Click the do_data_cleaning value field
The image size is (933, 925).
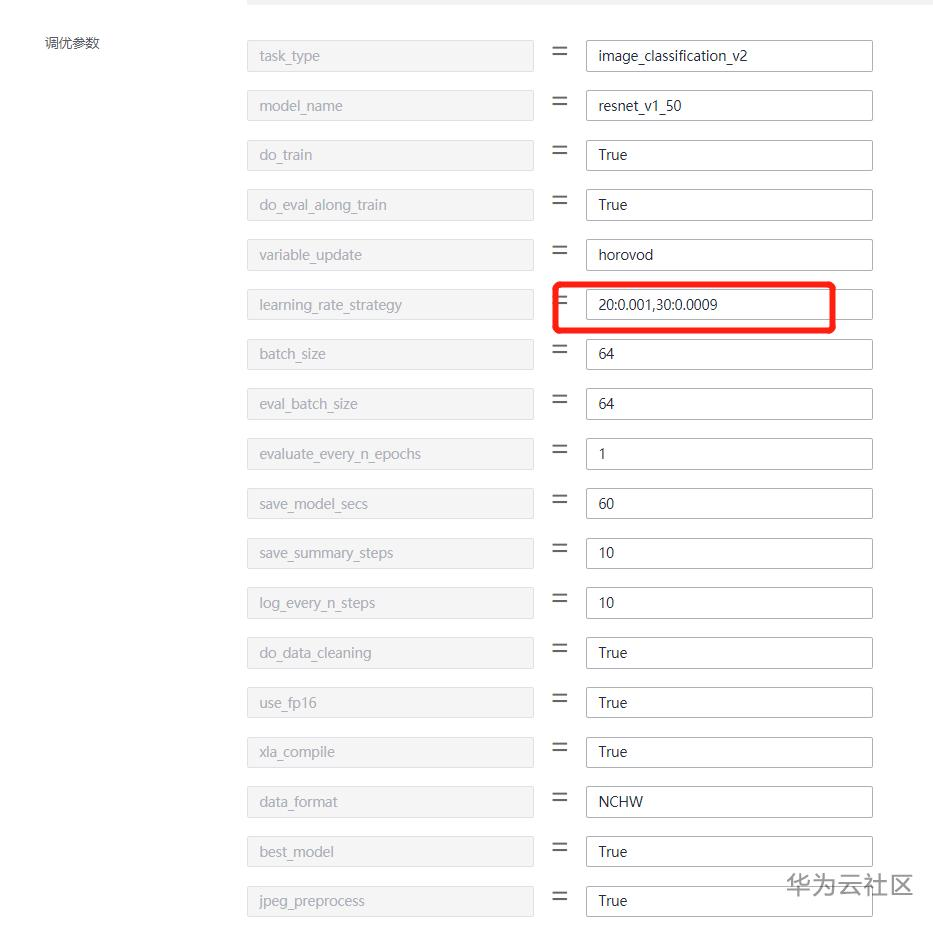pyautogui.click(x=728, y=653)
